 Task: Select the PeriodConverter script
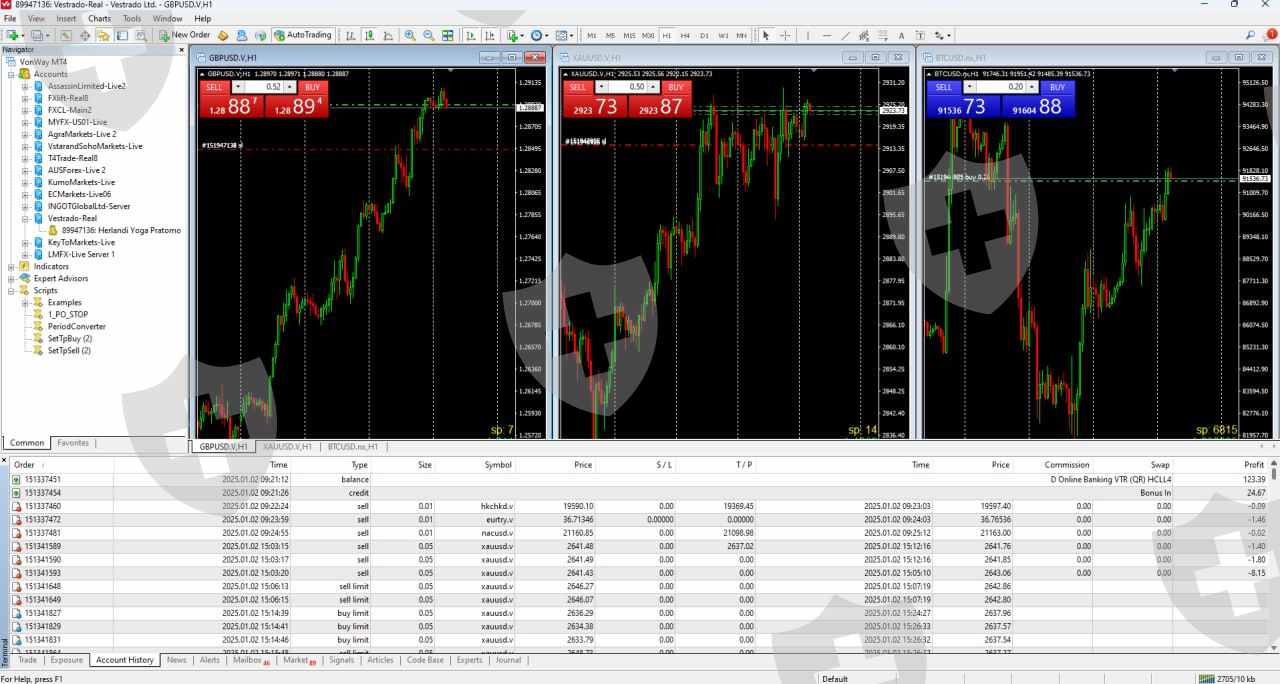(x=76, y=326)
